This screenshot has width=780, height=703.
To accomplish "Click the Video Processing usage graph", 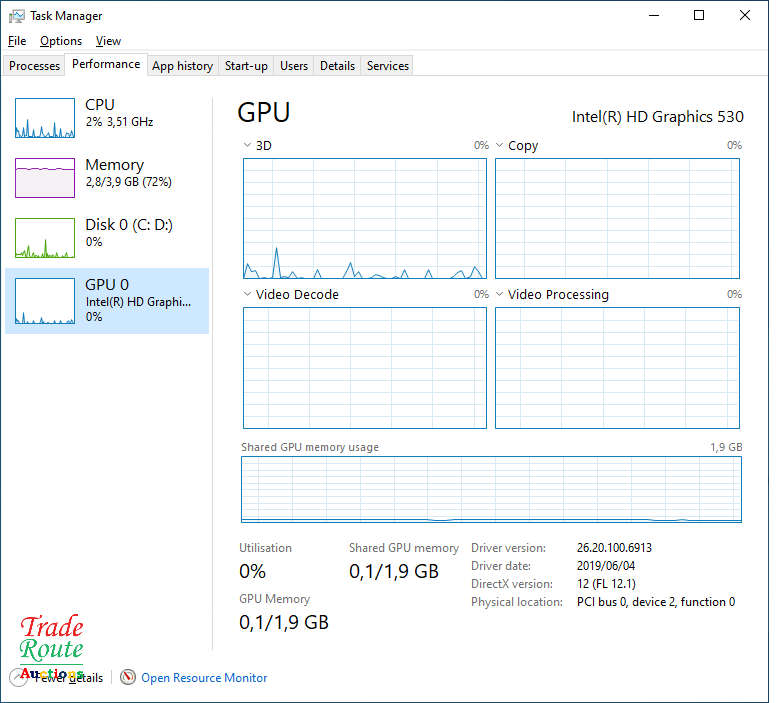I will 617,368.
